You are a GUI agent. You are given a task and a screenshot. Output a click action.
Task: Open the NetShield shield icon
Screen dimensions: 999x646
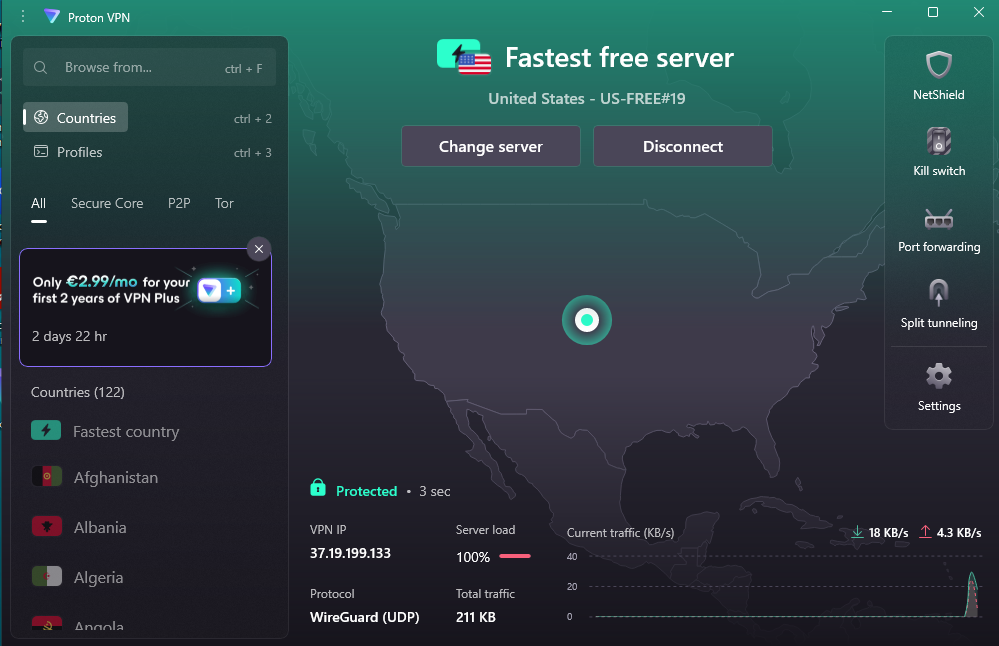tap(938, 66)
